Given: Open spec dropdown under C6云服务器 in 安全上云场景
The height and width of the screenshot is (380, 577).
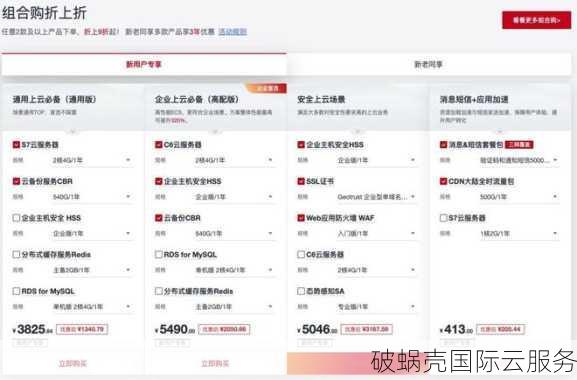Looking at the screenshot, I should (376, 270).
